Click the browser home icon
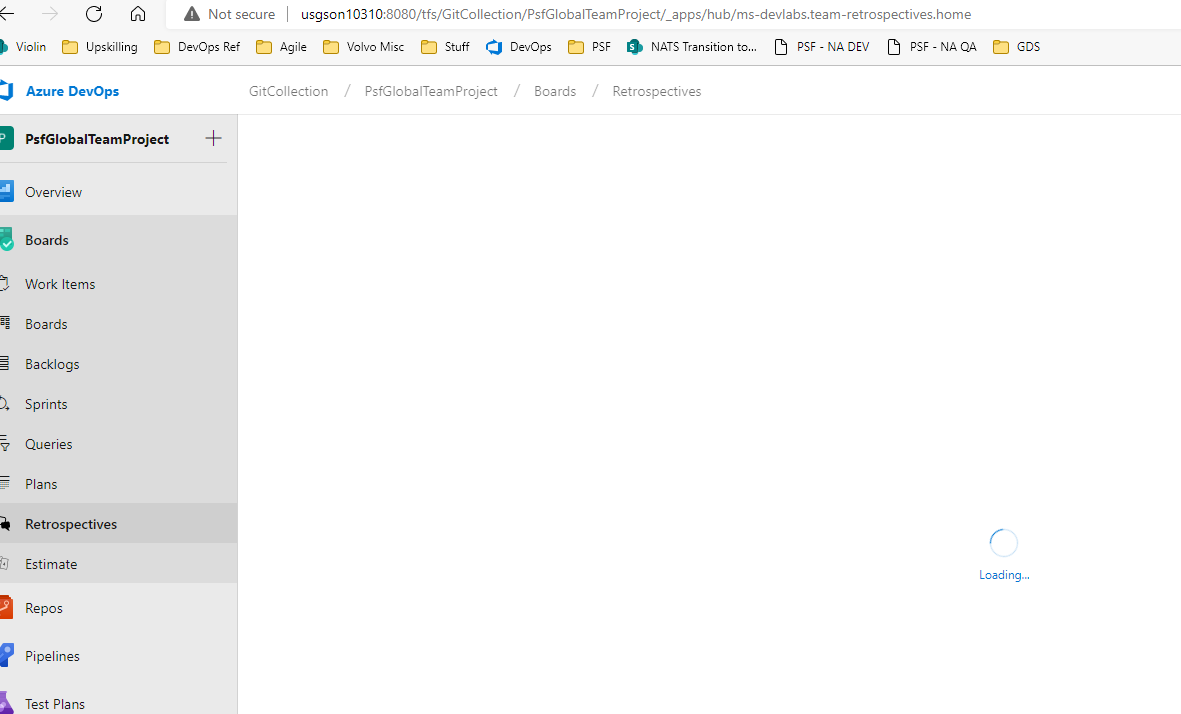The width and height of the screenshot is (1181, 714). point(138,14)
